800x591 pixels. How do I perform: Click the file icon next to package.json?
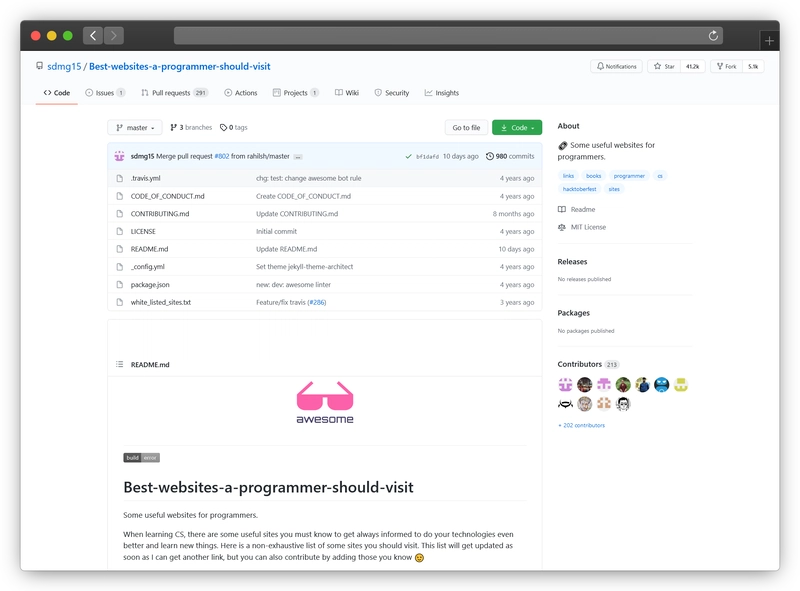point(119,285)
